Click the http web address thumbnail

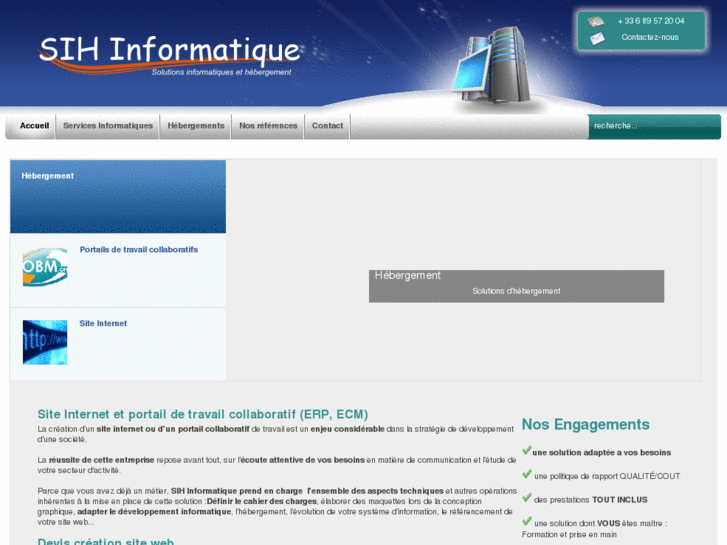click(45, 342)
